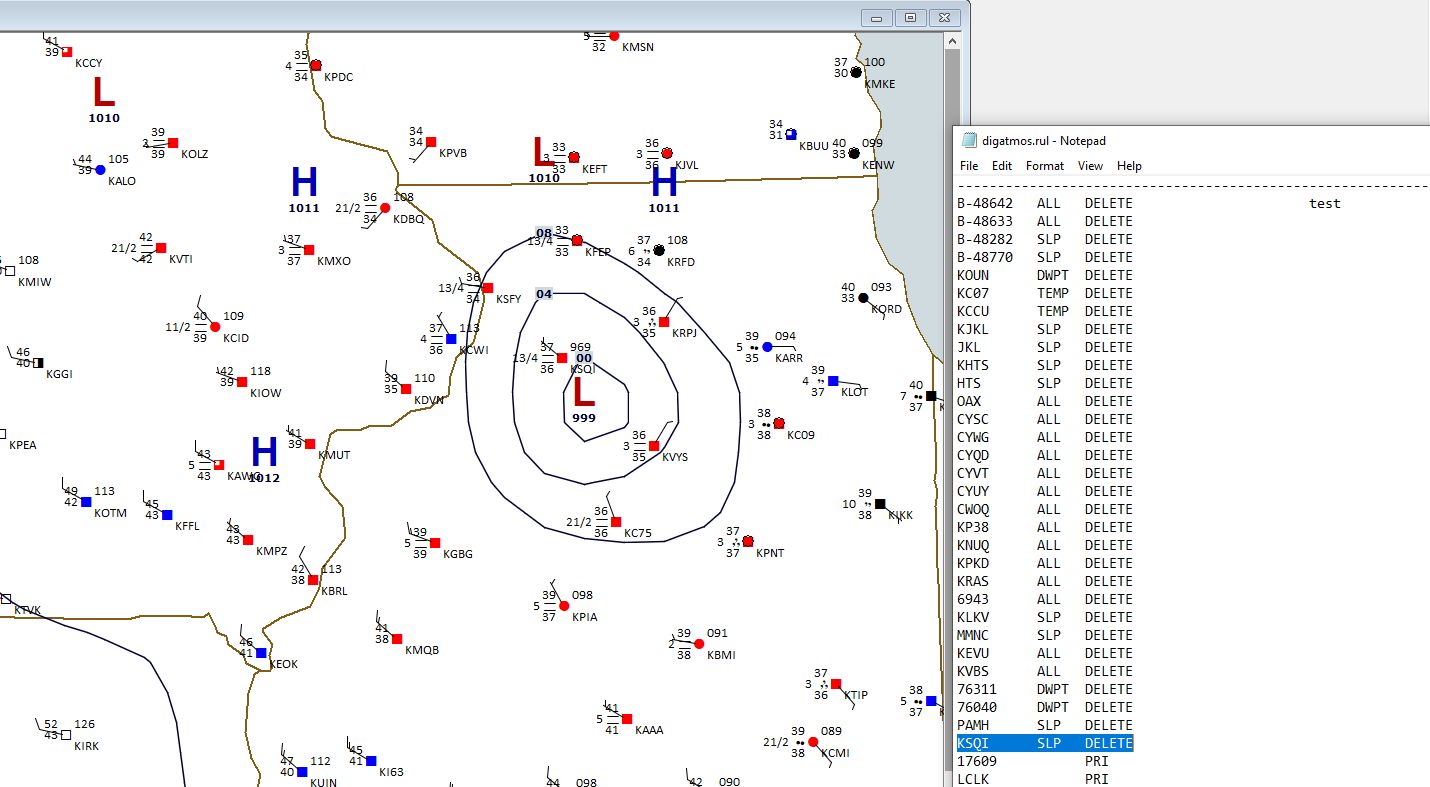
Task: Click the Notepad icon in the title bar
Action: click(x=968, y=141)
